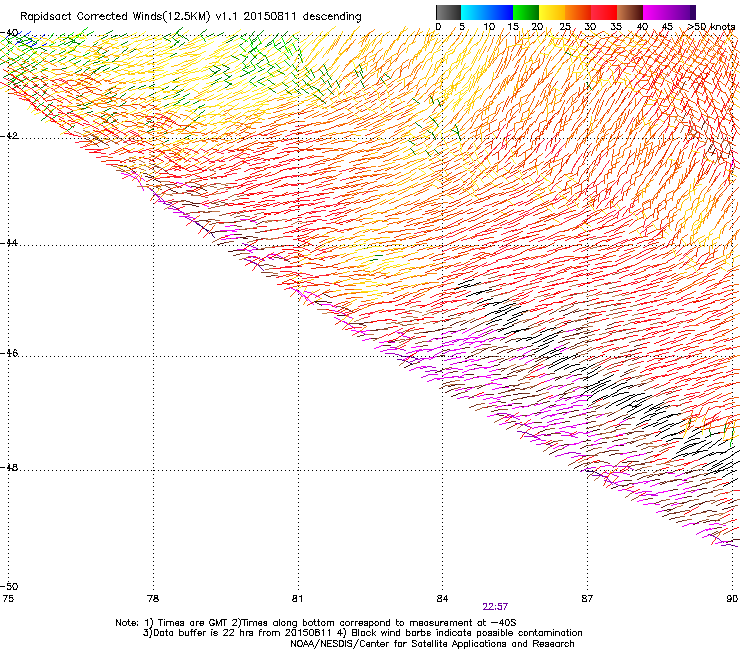
Task: Click the plot title Rapidscat Corrected Winds
Action: tap(191, 17)
